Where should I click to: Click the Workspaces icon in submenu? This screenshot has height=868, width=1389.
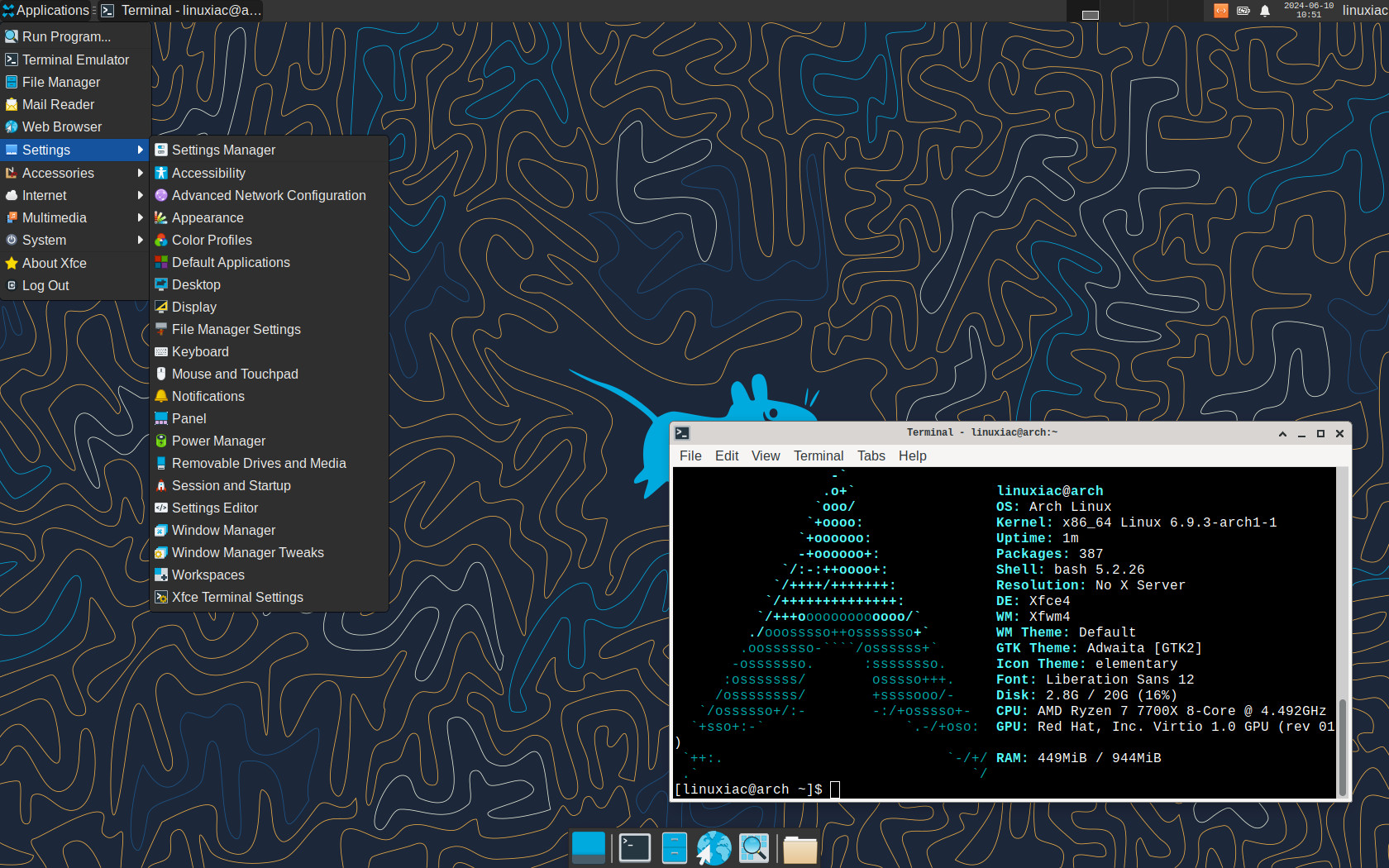pyautogui.click(x=161, y=575)
